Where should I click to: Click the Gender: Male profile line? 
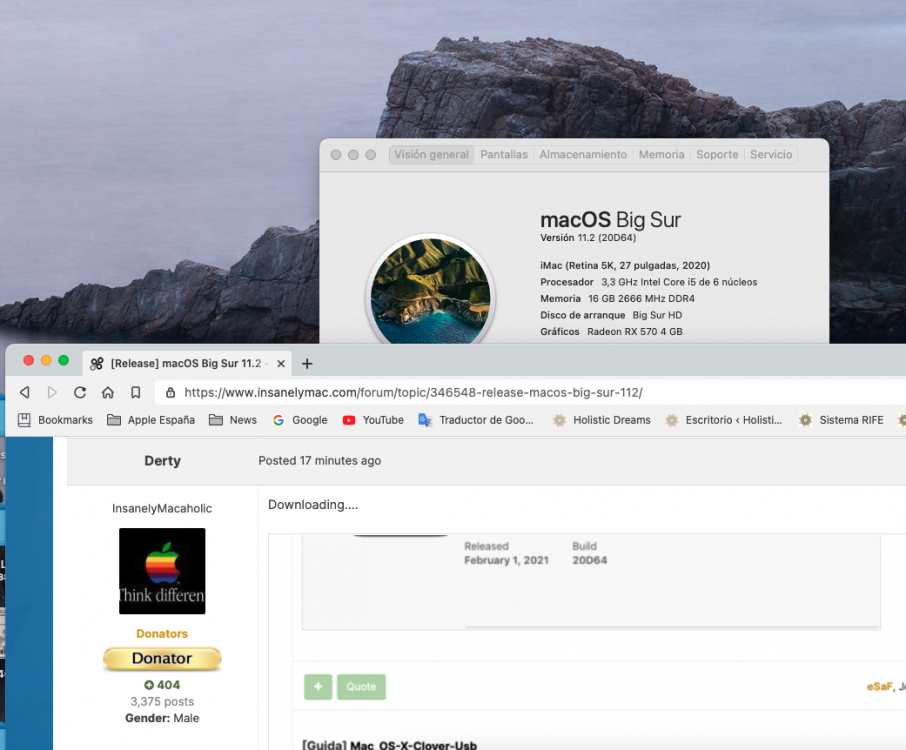pos(162,718)
